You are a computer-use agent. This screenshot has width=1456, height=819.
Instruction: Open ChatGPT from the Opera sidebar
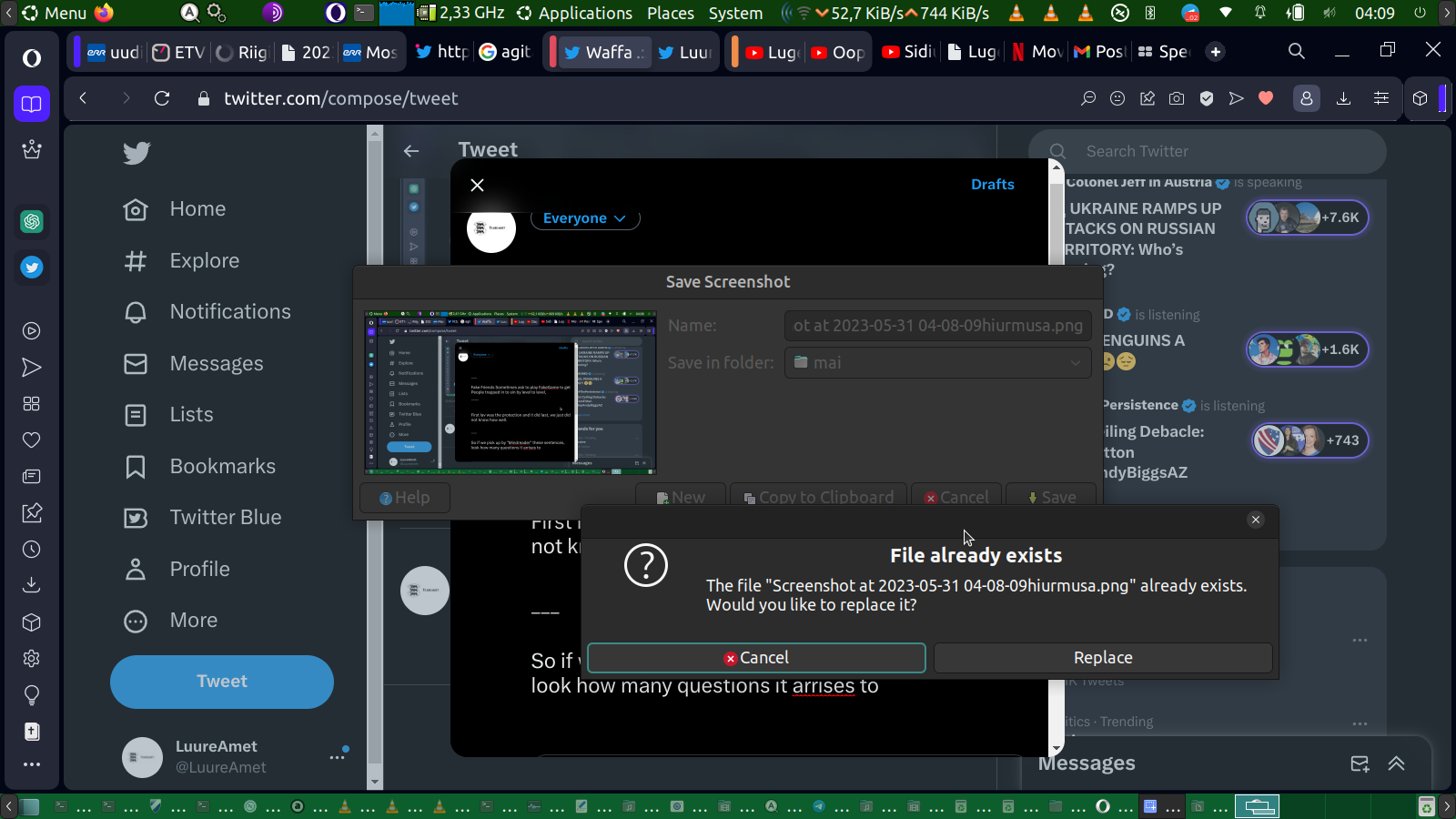[x=32, y=221]
